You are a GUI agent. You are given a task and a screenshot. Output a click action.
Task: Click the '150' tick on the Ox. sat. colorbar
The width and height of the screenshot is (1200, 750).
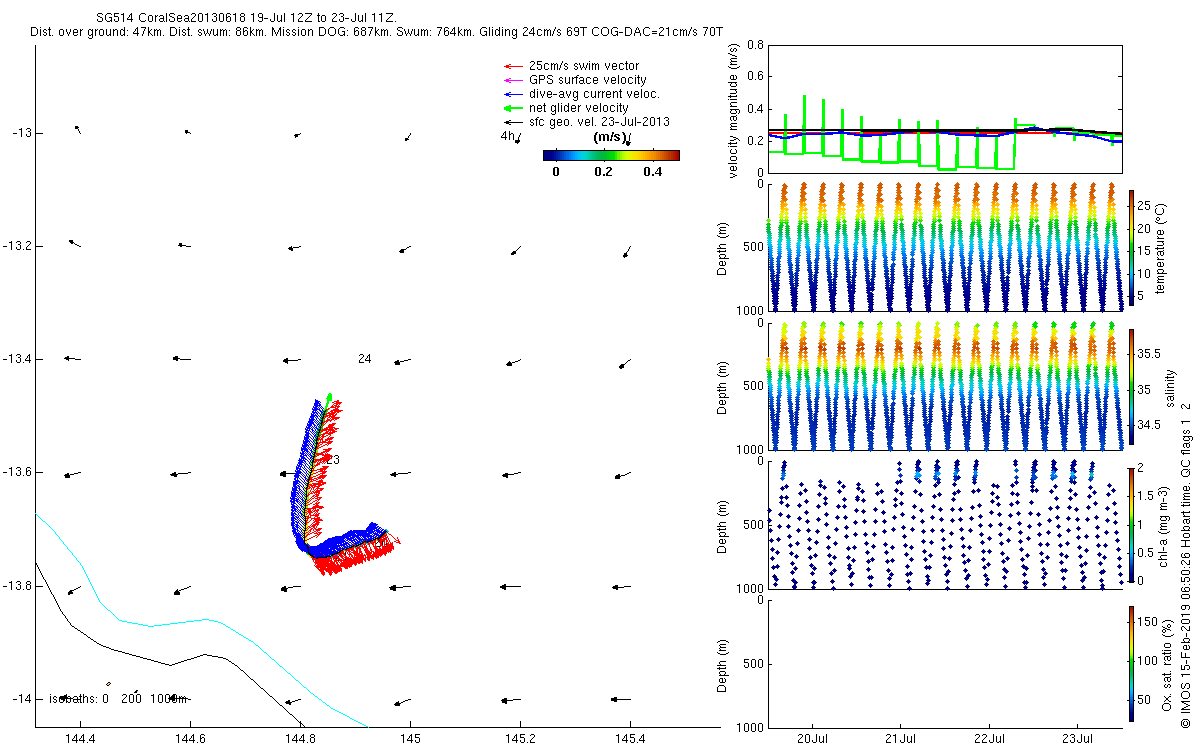(x=1147, y=621)
